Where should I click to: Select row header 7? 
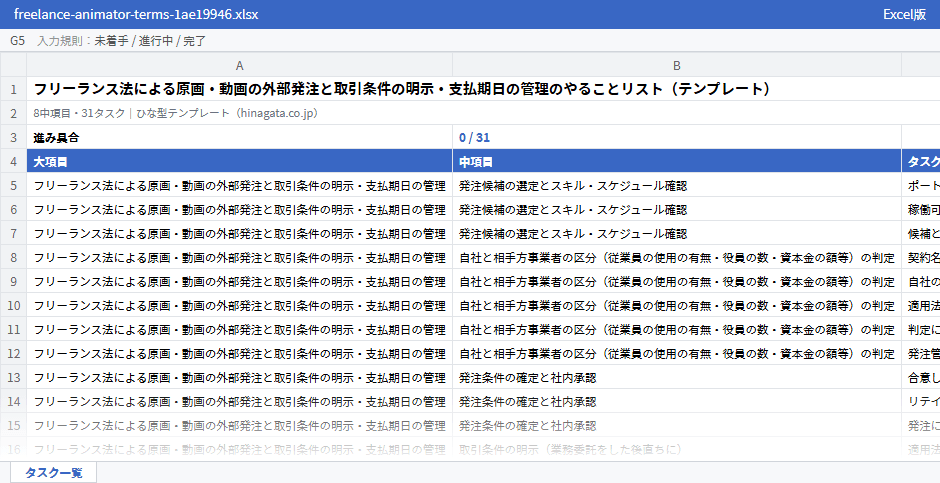pos(13,233)
